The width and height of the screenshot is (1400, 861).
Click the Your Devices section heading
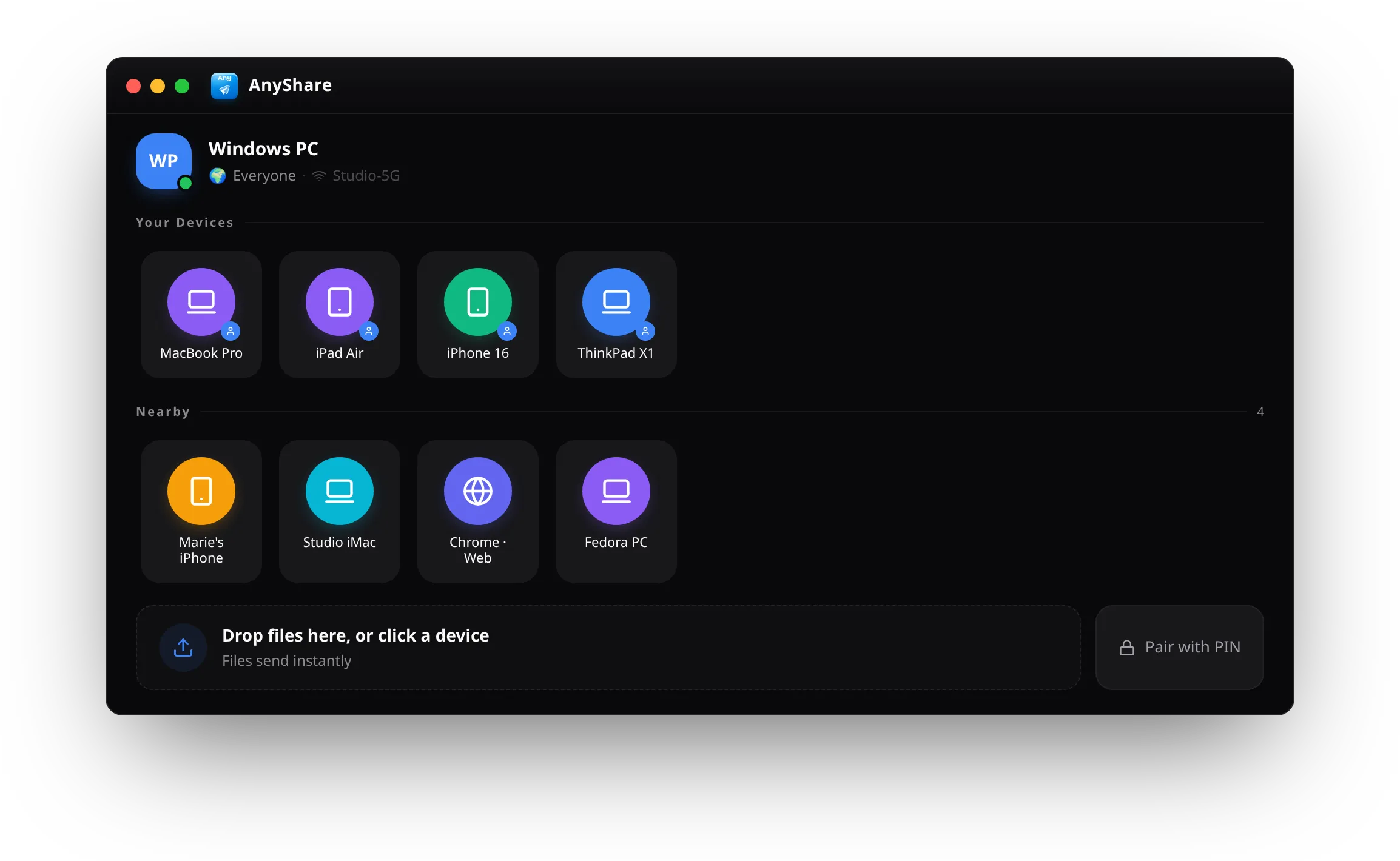185,223
